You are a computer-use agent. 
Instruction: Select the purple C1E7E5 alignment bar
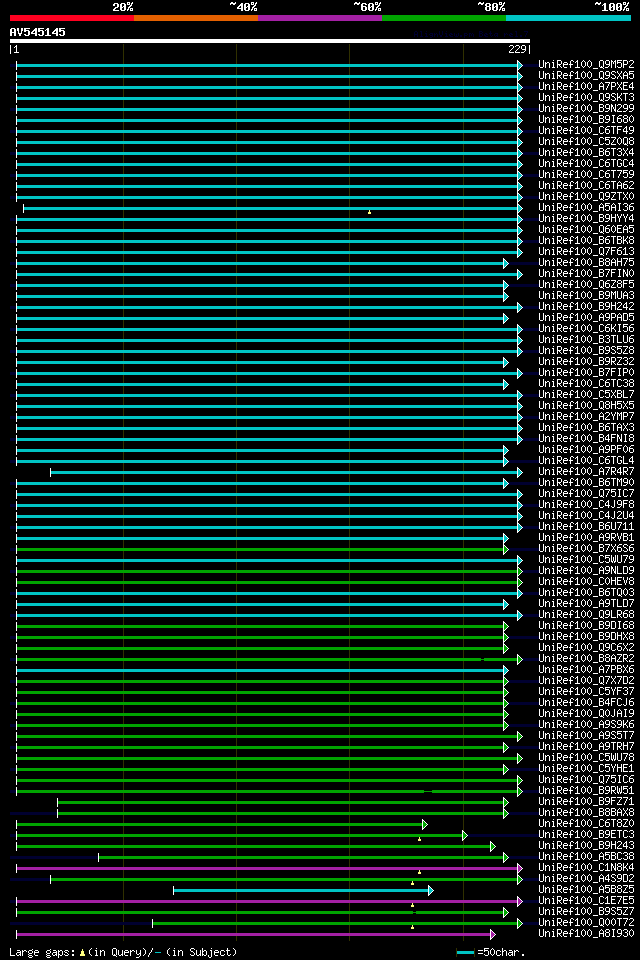click(x=269, y=901)
